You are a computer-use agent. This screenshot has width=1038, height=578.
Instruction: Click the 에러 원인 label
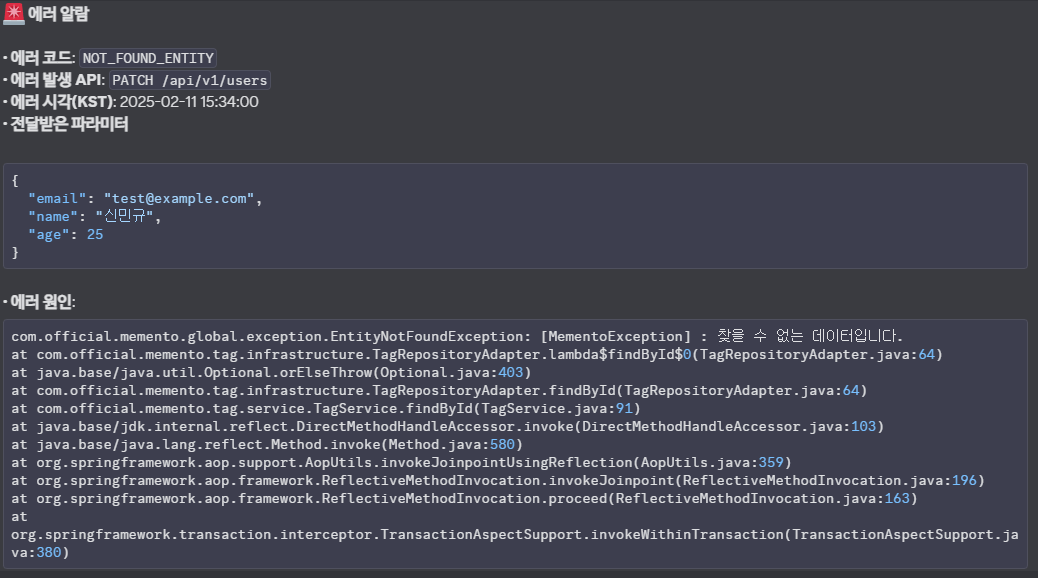point(41,302)
